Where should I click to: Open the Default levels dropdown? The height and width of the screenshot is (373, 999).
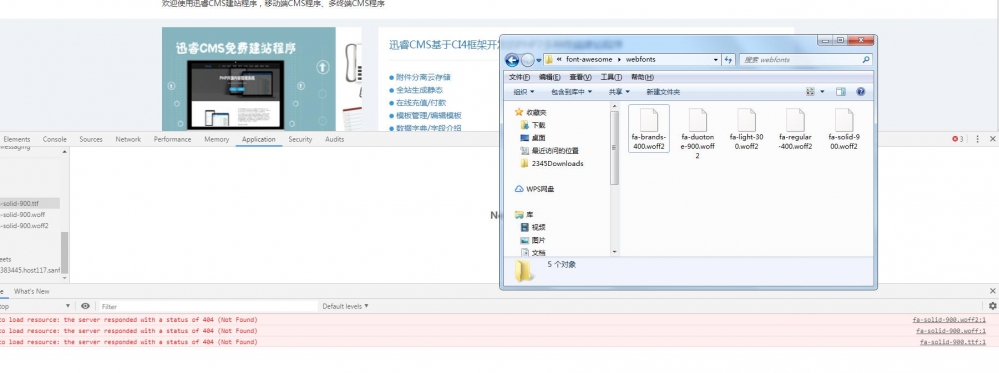pyautogui.click(x=345, y=306)
